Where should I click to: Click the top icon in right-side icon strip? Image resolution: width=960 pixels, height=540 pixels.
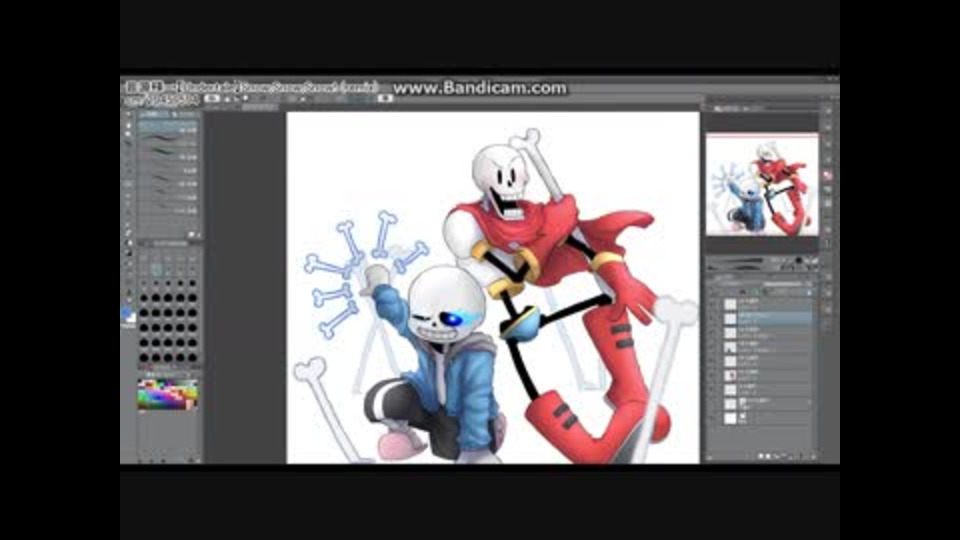[828, 111]
